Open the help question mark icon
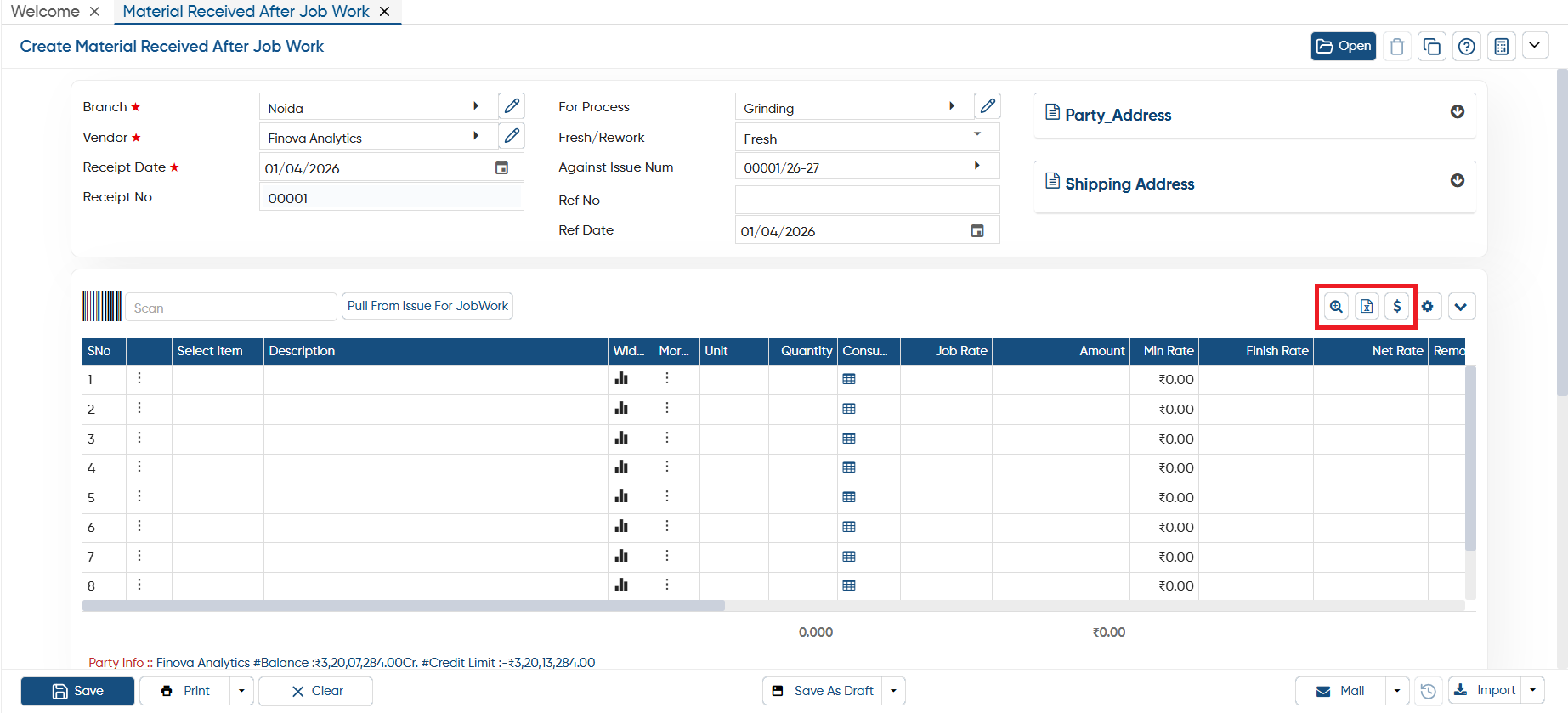This screenshot has height=713, width=1568. (x=1467, y=47)
